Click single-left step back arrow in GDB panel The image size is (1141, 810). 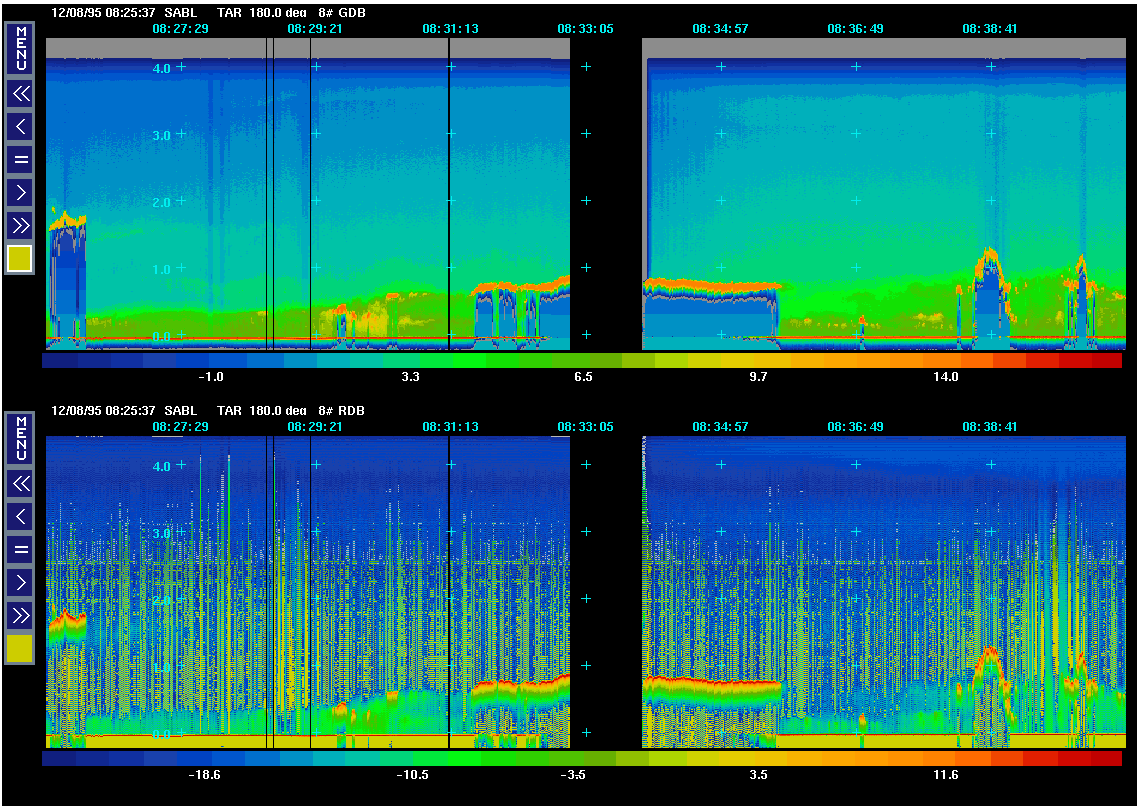coord(20,126)
